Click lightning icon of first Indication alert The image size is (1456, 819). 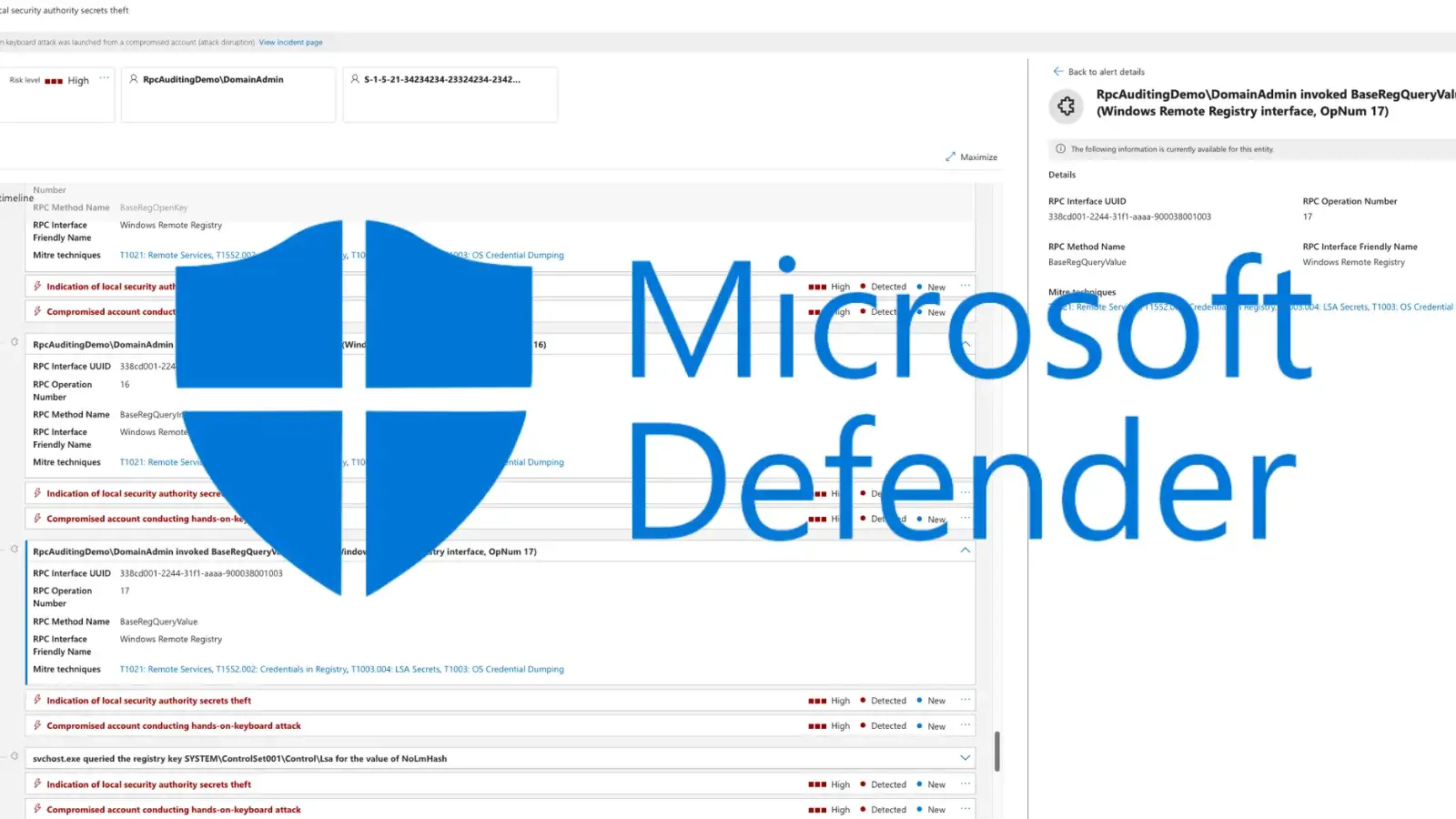click(x=37, y=286)
